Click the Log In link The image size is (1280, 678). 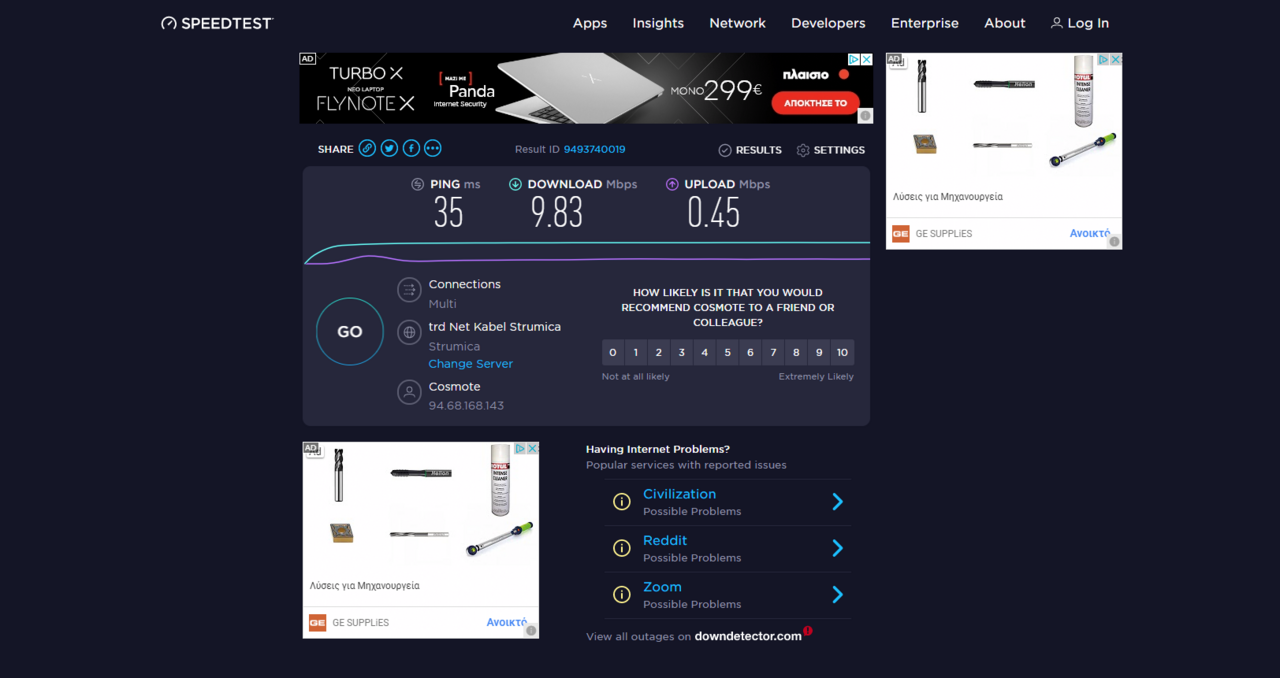tap(1088, 23)
